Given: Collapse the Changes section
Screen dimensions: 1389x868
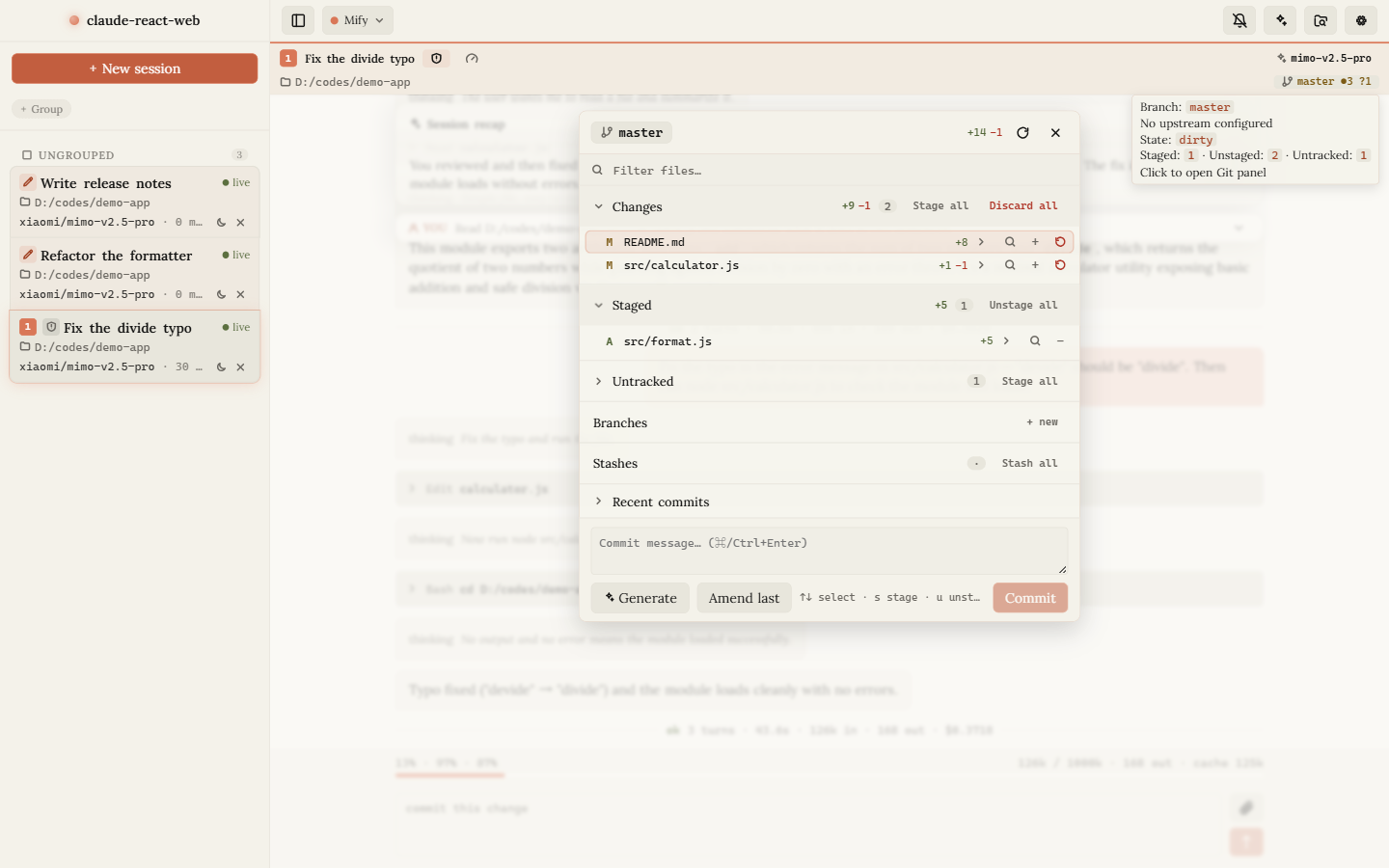Looking at the screenshot, I should (599, 206).
